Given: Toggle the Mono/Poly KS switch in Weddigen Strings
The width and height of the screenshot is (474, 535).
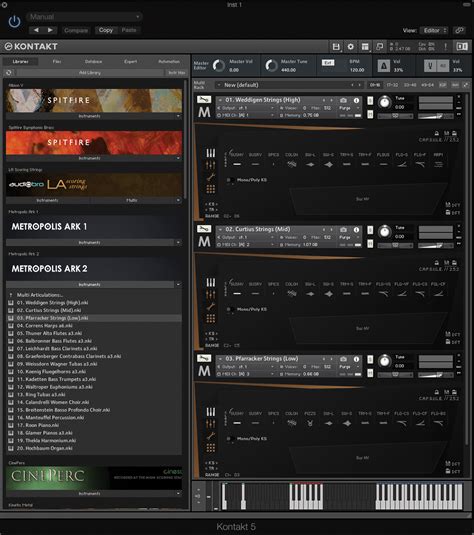Looking at the screenshot, I should tap(230, 180).
